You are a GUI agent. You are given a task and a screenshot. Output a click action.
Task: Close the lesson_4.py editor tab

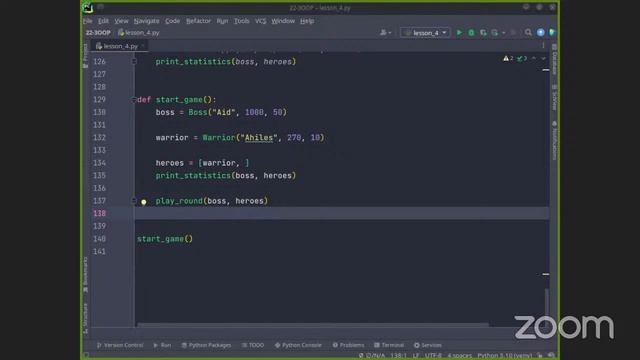[143, 46]
